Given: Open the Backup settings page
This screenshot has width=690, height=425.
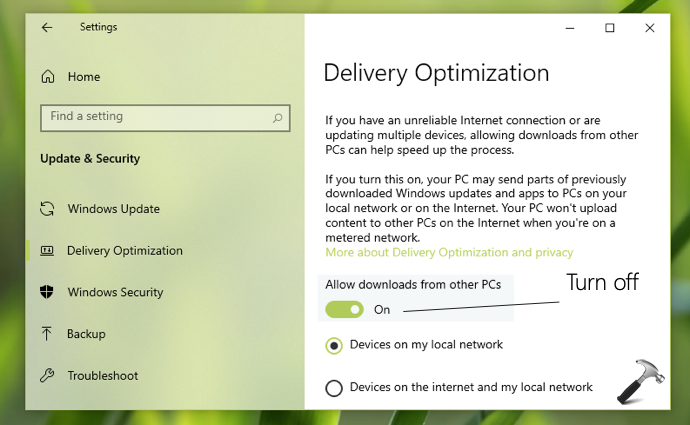Looking at the screenshot, I should click(x=86, y=334).
